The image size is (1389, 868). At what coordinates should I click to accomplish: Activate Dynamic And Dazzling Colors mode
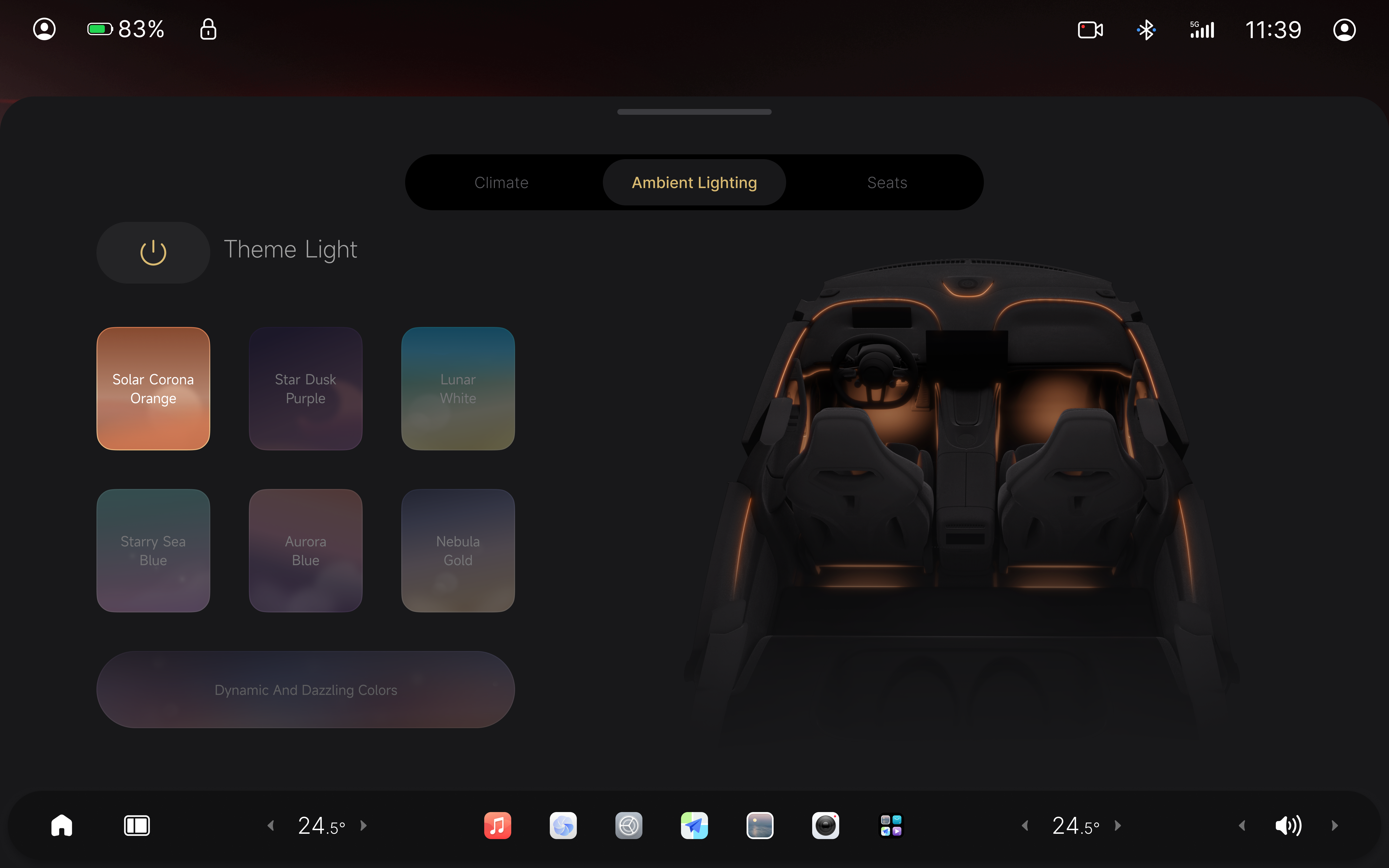(x=305, y=690)
